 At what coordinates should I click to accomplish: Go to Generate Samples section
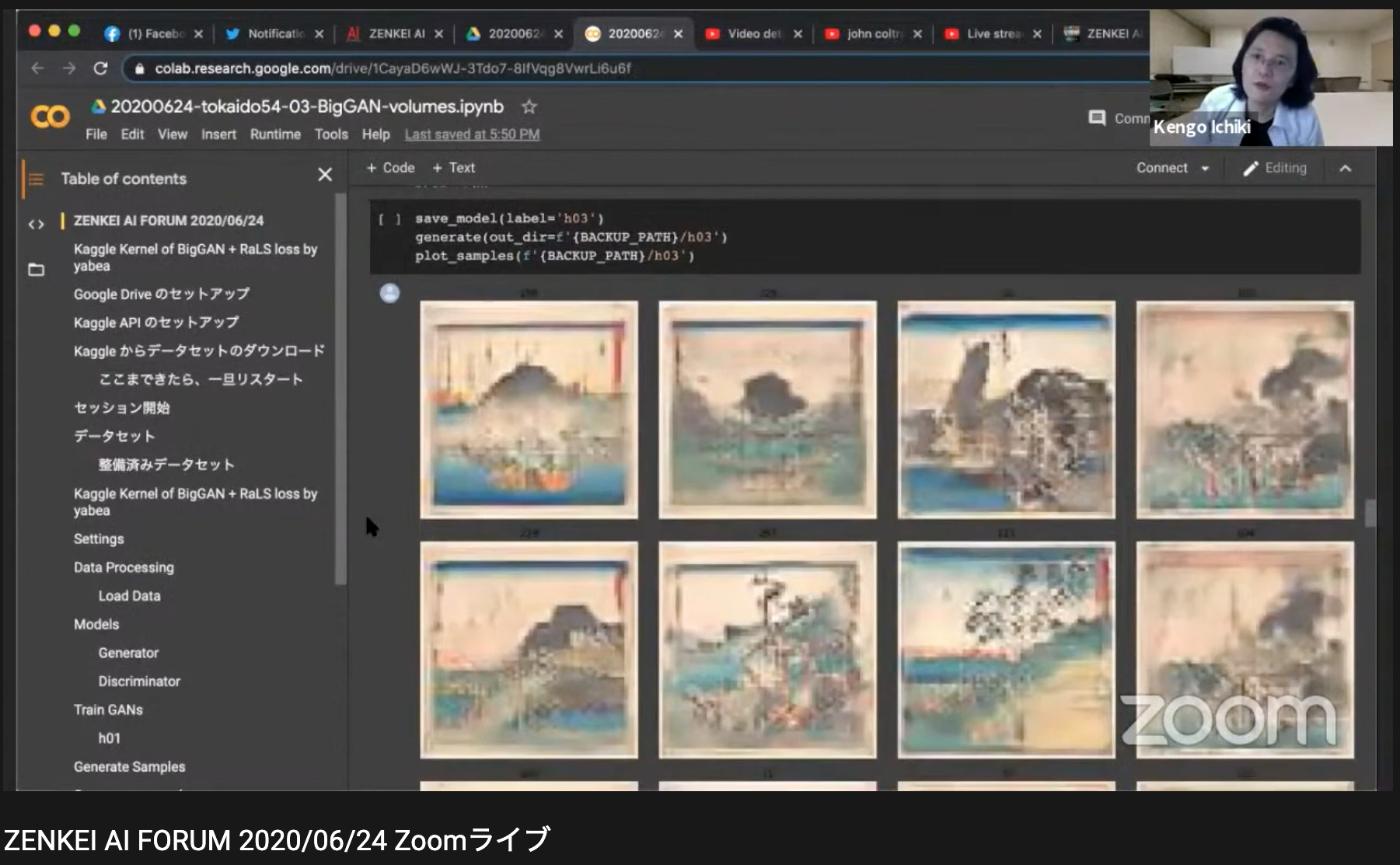point(129,767)
